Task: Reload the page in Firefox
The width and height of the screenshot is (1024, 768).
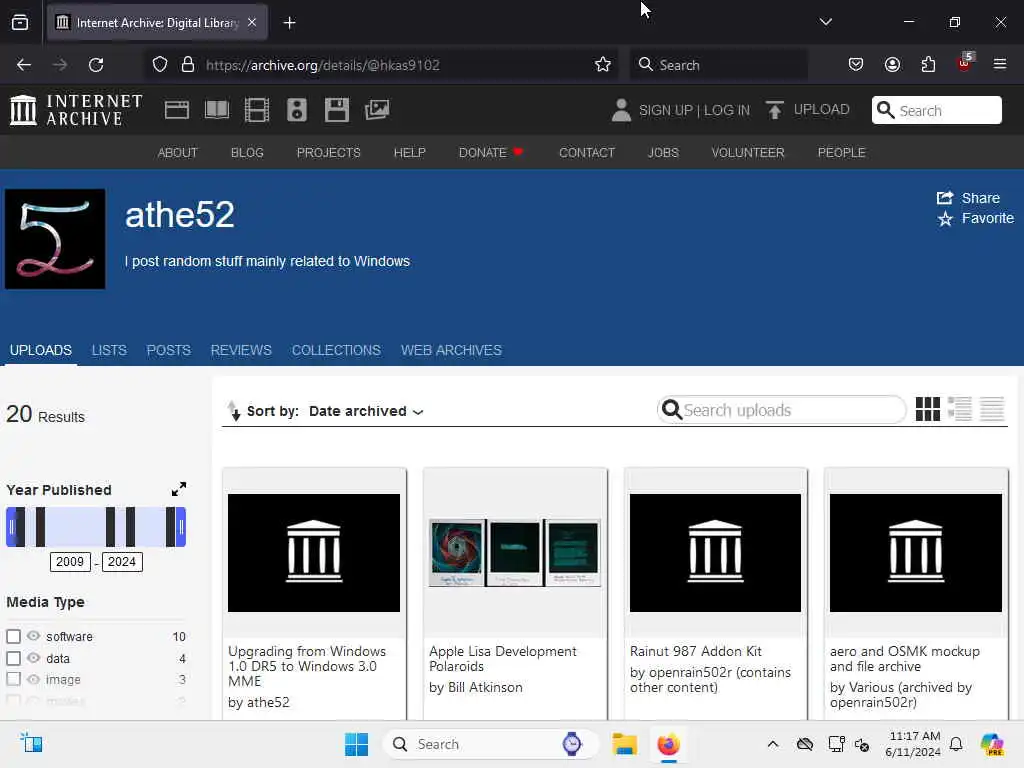Action: 96,65
